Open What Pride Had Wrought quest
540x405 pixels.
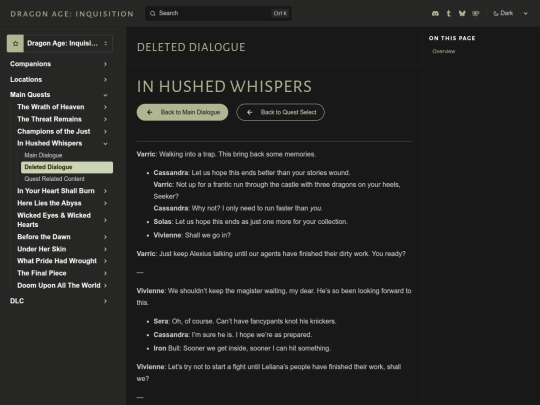[57, 261]
